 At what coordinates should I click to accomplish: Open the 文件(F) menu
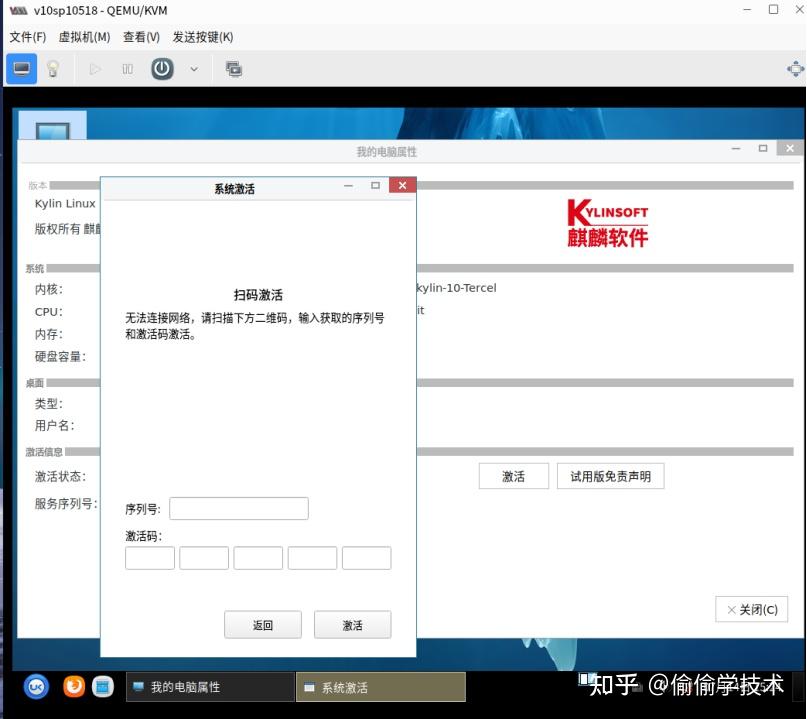point(27,37)
